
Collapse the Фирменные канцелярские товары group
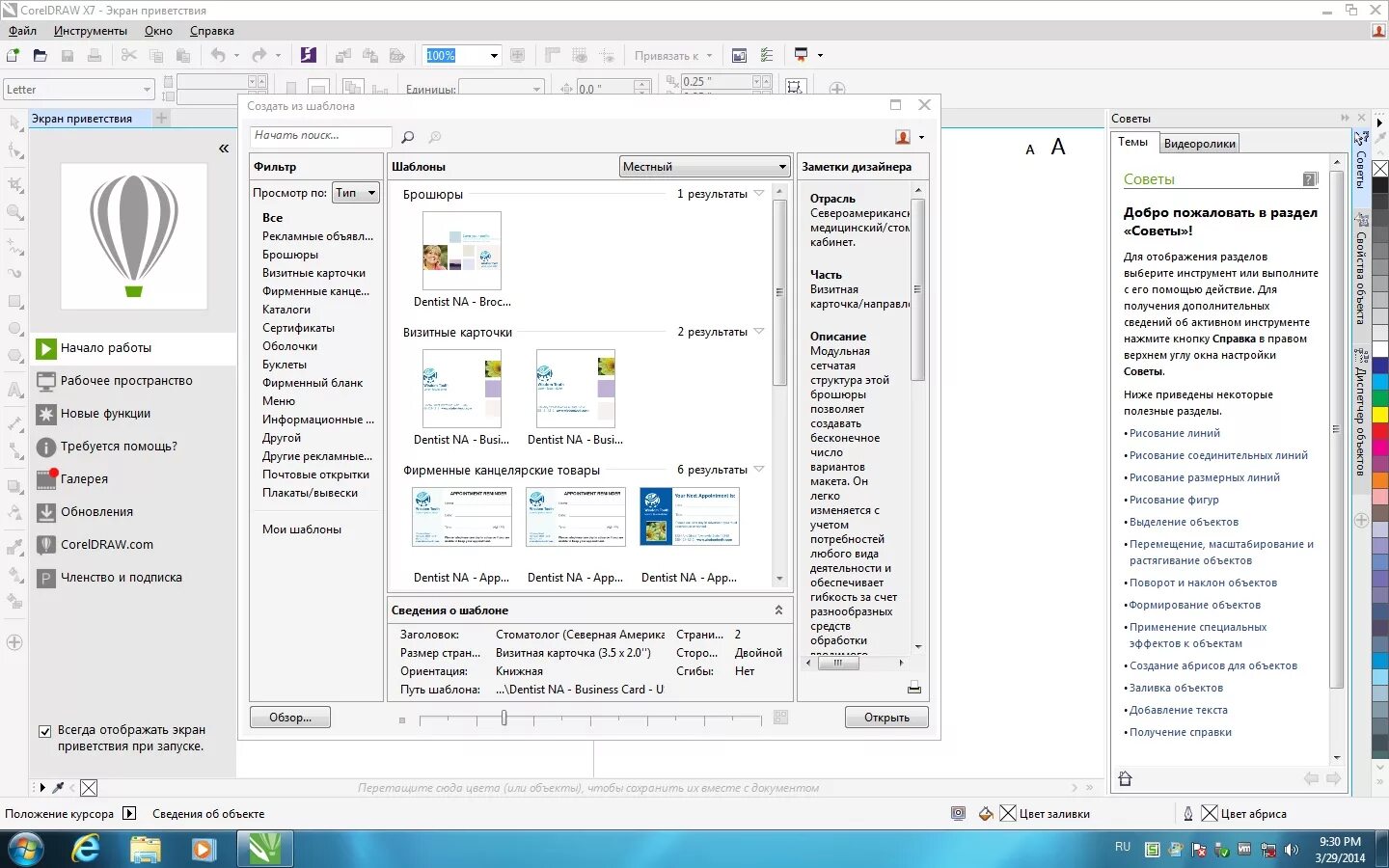759,470
